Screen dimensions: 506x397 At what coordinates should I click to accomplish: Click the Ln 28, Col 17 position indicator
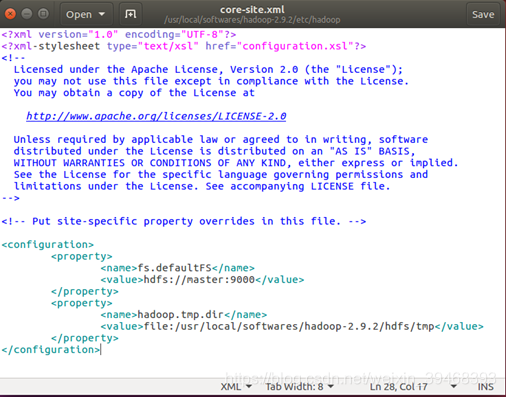(x=399, y=387)
